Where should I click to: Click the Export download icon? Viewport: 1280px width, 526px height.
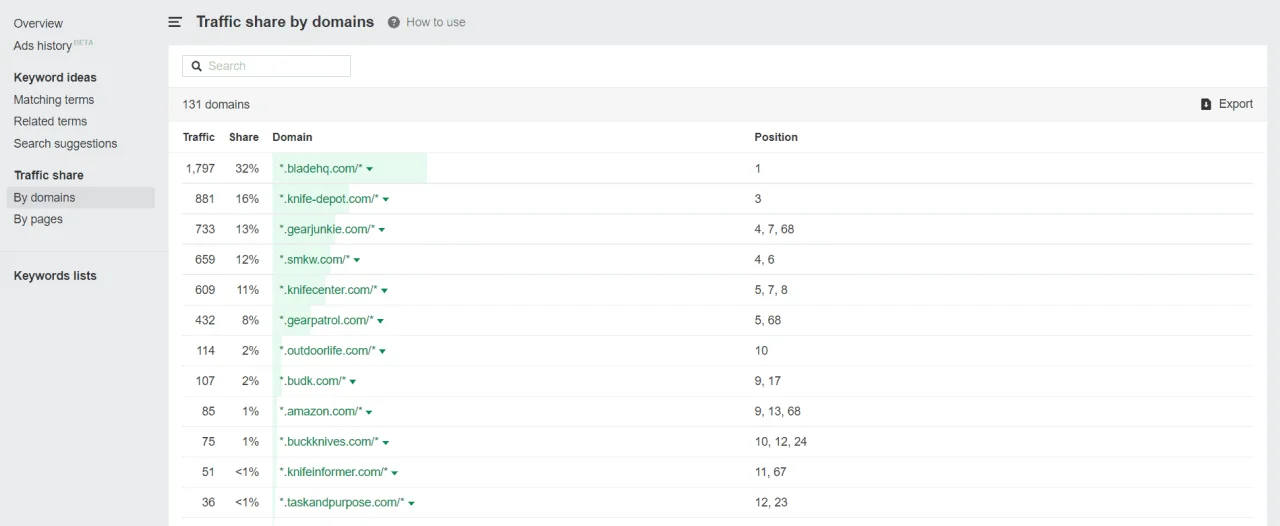1206,104
